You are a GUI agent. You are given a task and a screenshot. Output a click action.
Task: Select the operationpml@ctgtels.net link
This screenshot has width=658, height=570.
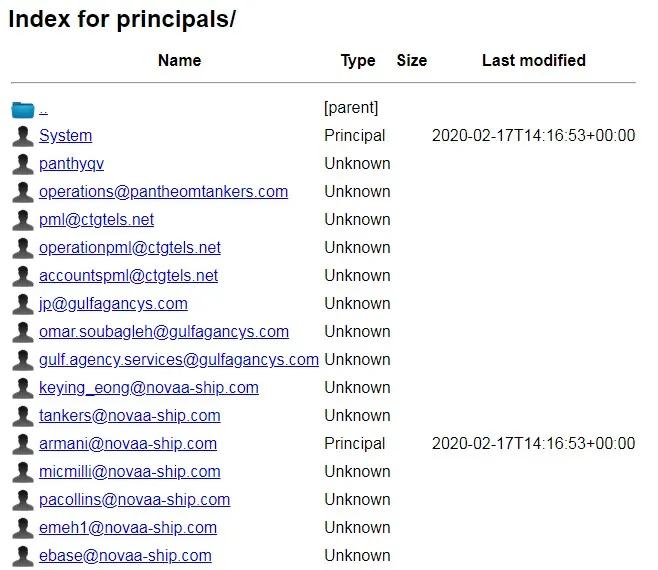coord(130,248)
